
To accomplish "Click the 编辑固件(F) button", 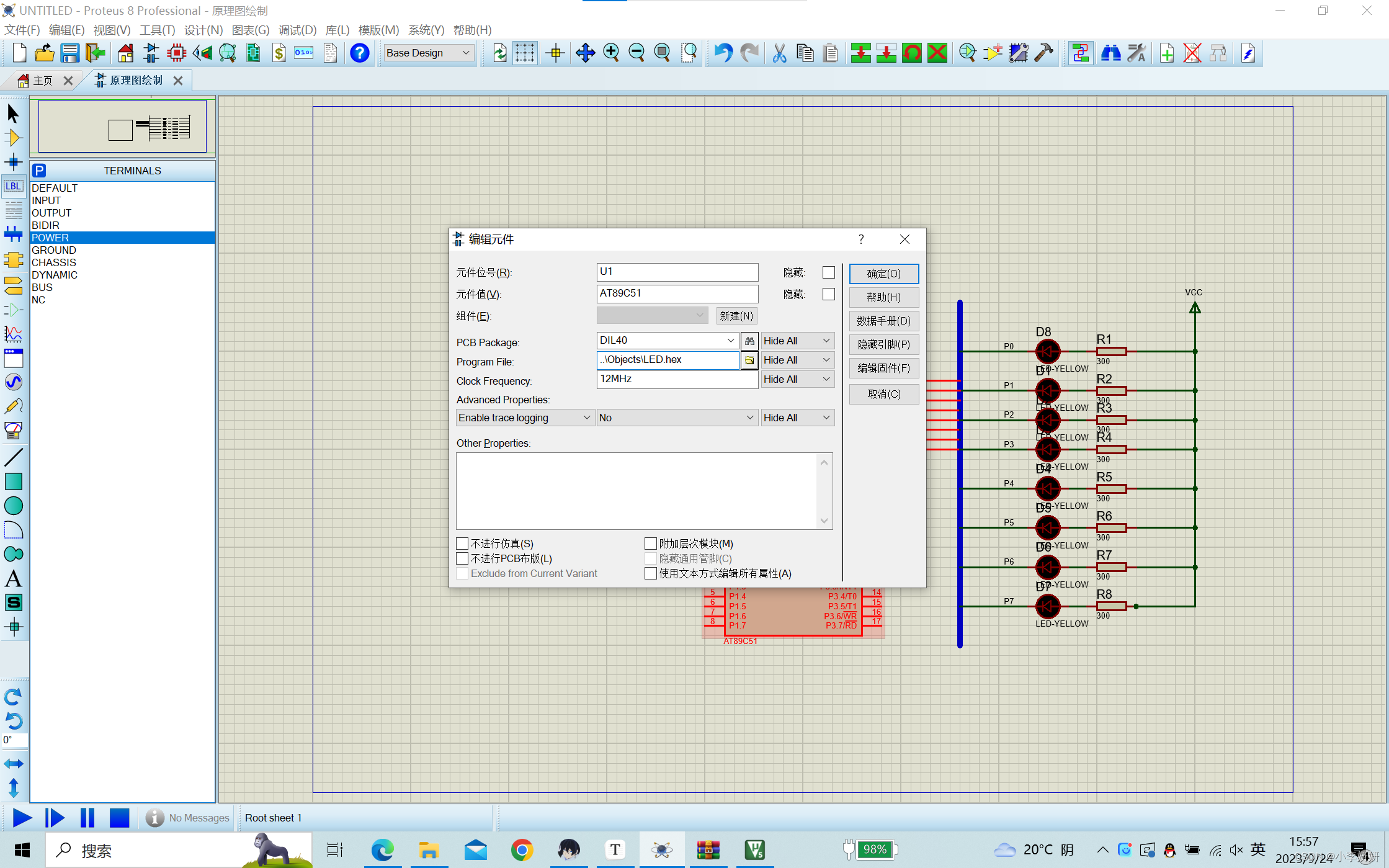I will point(883,368).
